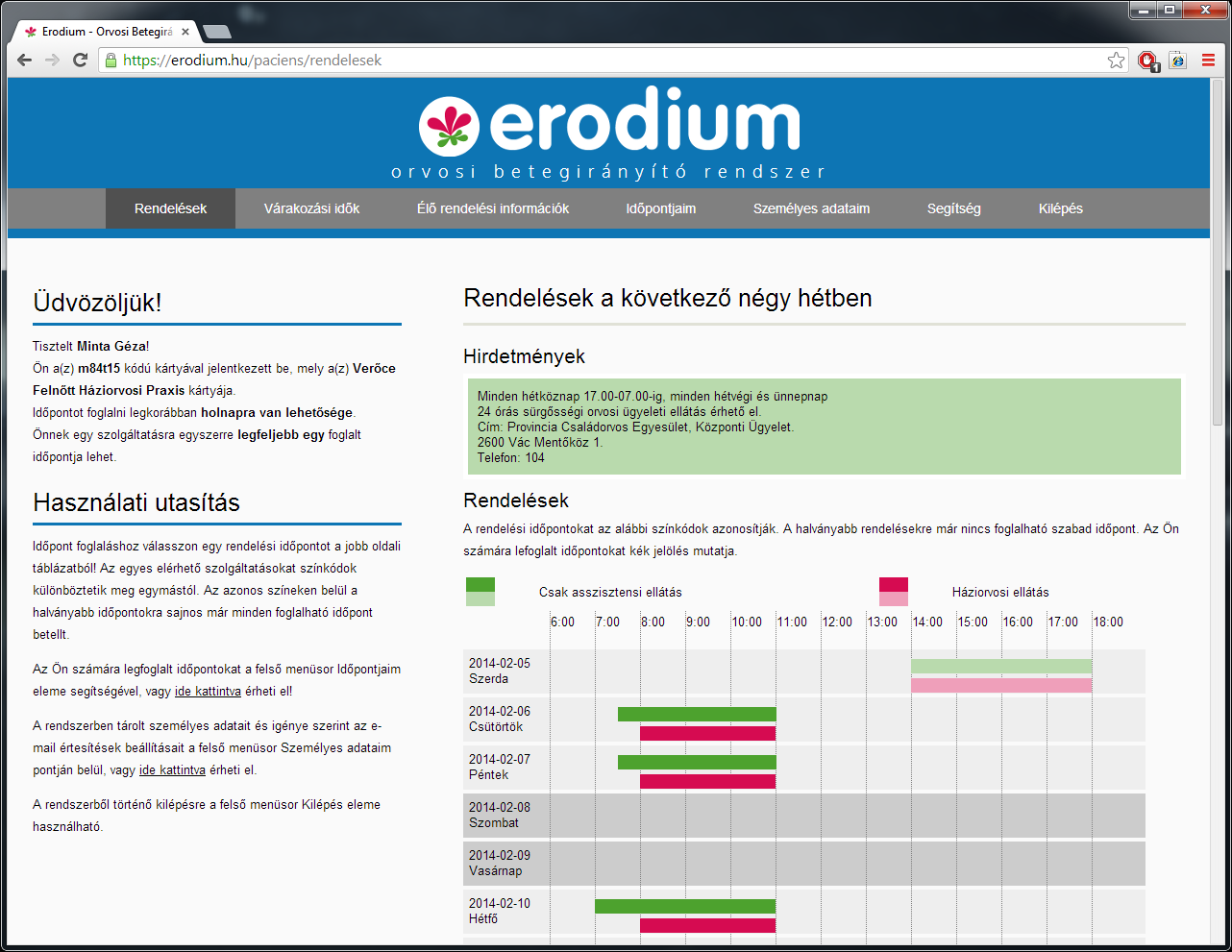
Task: Select green assistant slot on 2014-02-06
Action: coord(696,715)
